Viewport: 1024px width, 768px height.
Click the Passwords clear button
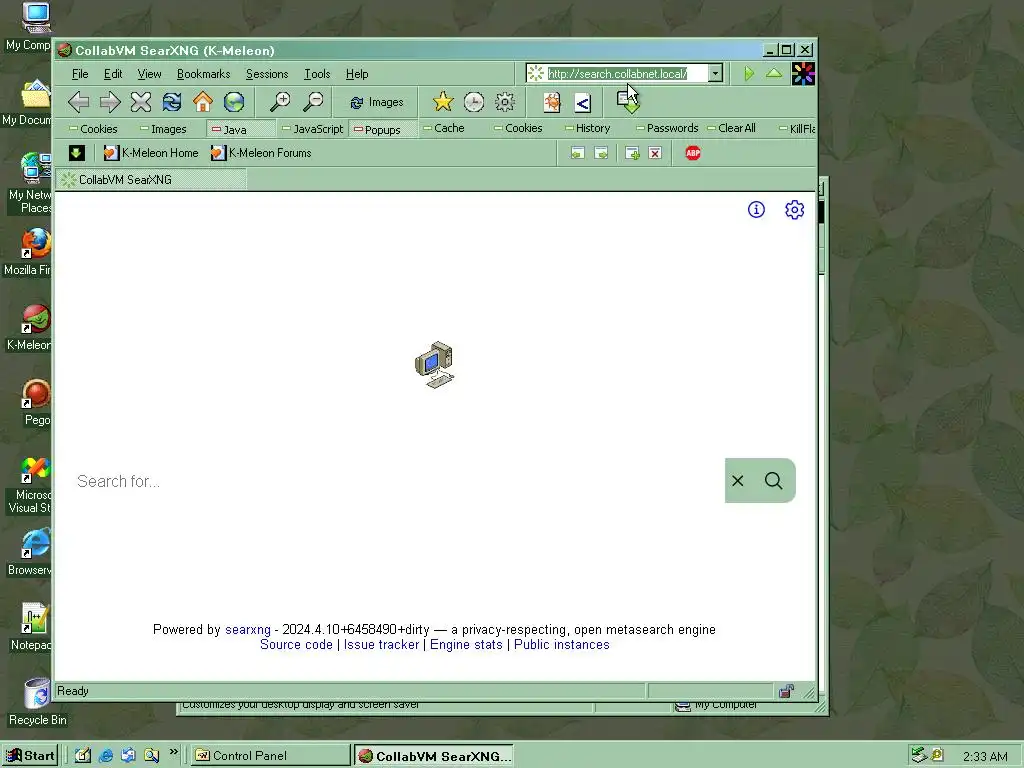coord(667,128)
